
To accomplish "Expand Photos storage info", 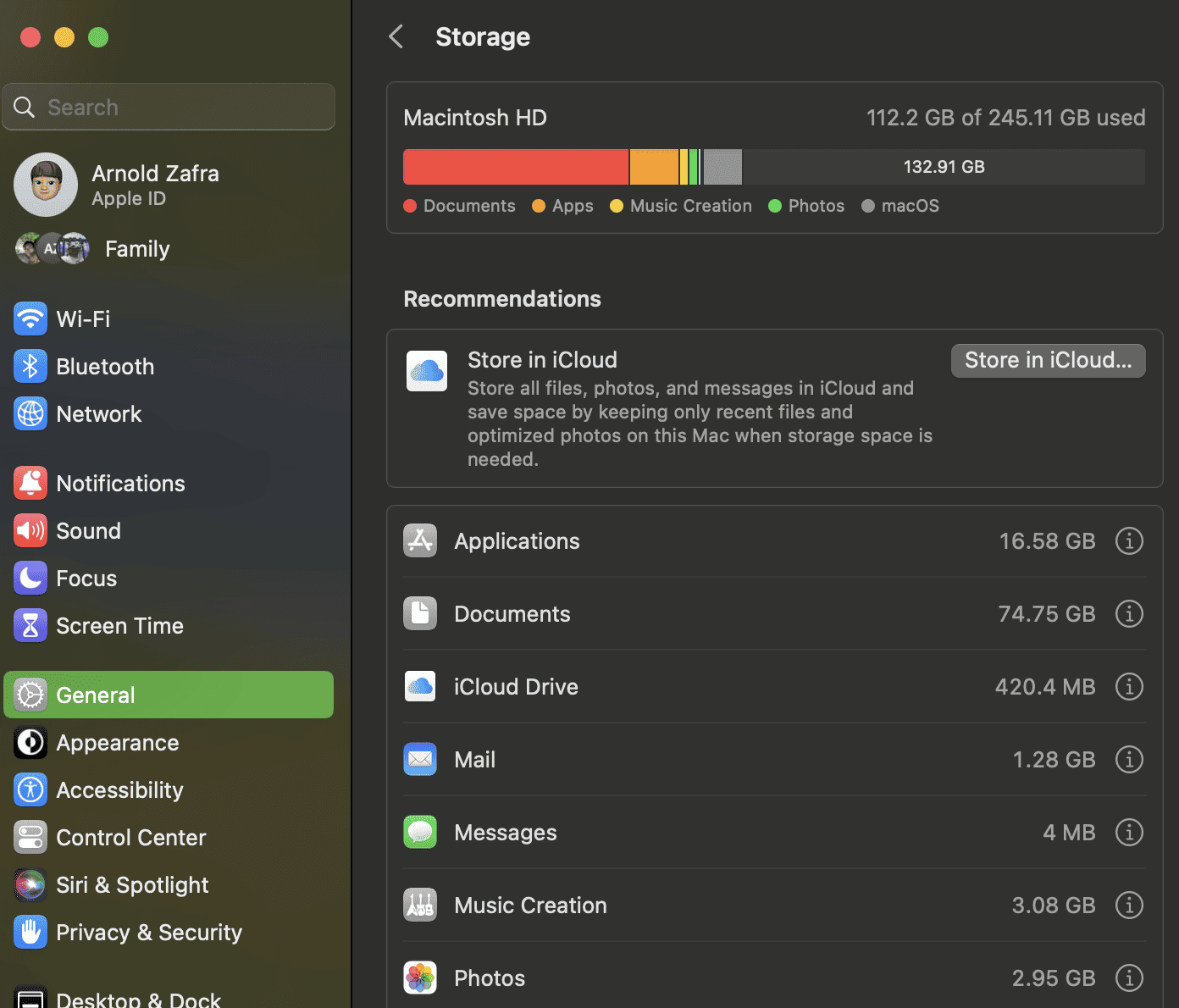I will [1129, 978].
